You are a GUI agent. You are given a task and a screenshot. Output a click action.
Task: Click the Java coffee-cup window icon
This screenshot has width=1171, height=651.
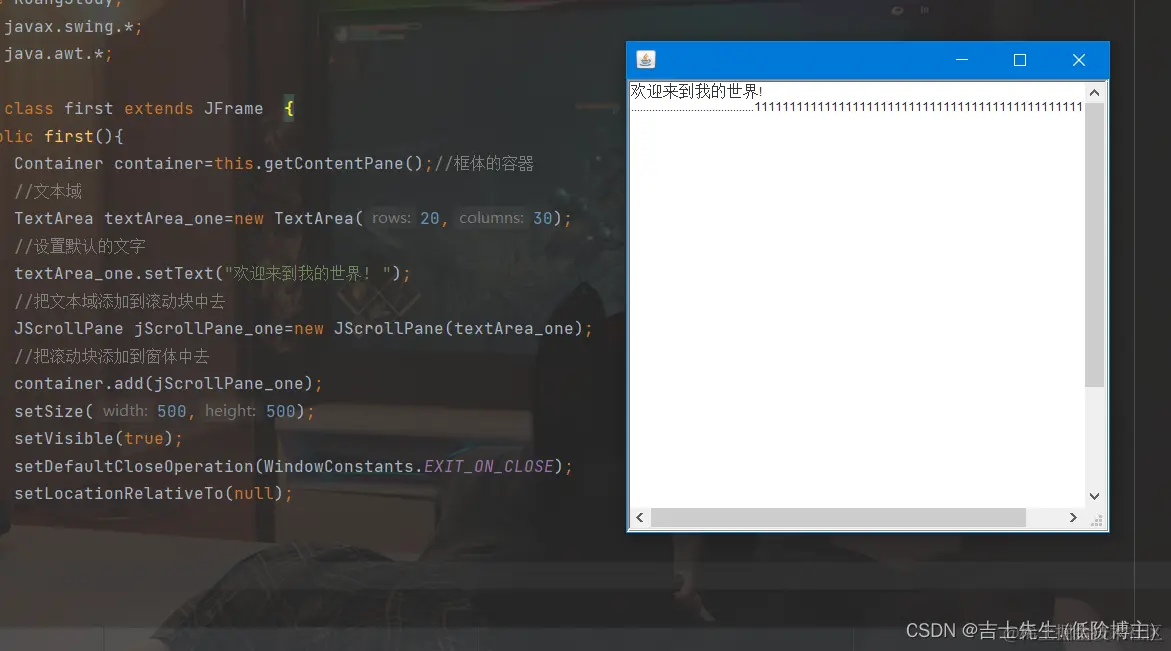click(645, 60)
